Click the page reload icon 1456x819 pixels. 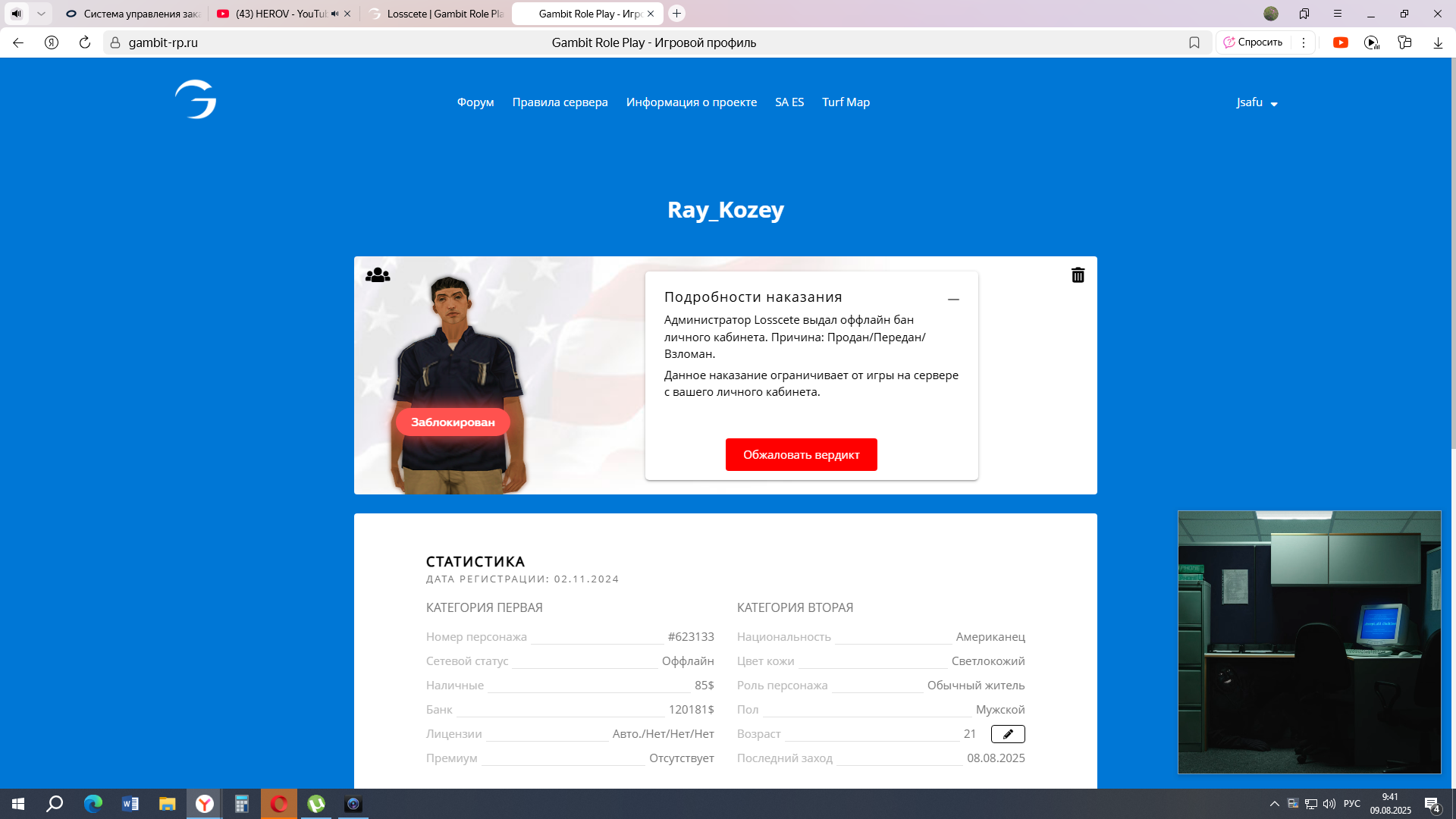tap(85, 42)
